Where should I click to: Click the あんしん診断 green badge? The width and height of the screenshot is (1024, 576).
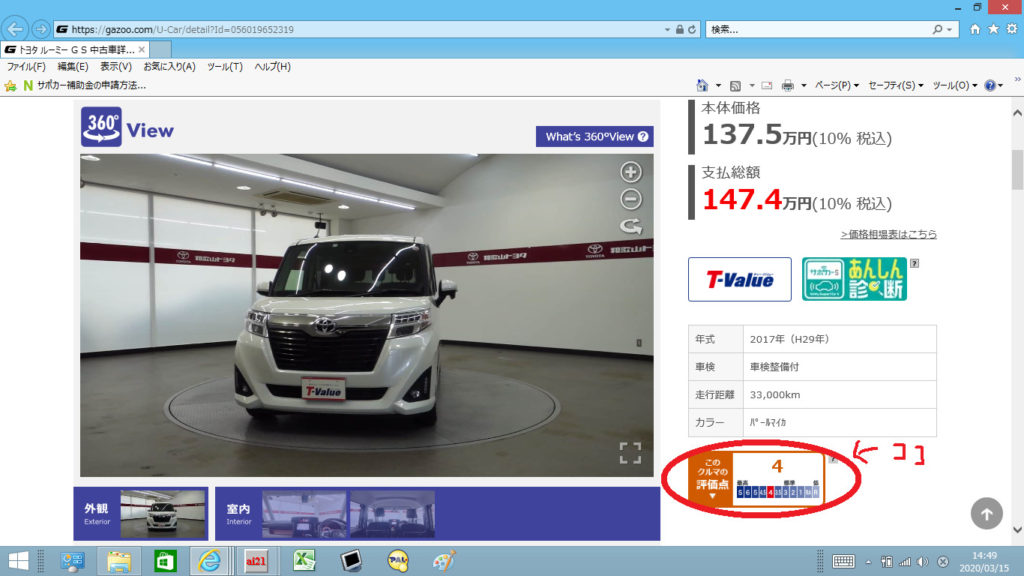(x=854, y=279)
